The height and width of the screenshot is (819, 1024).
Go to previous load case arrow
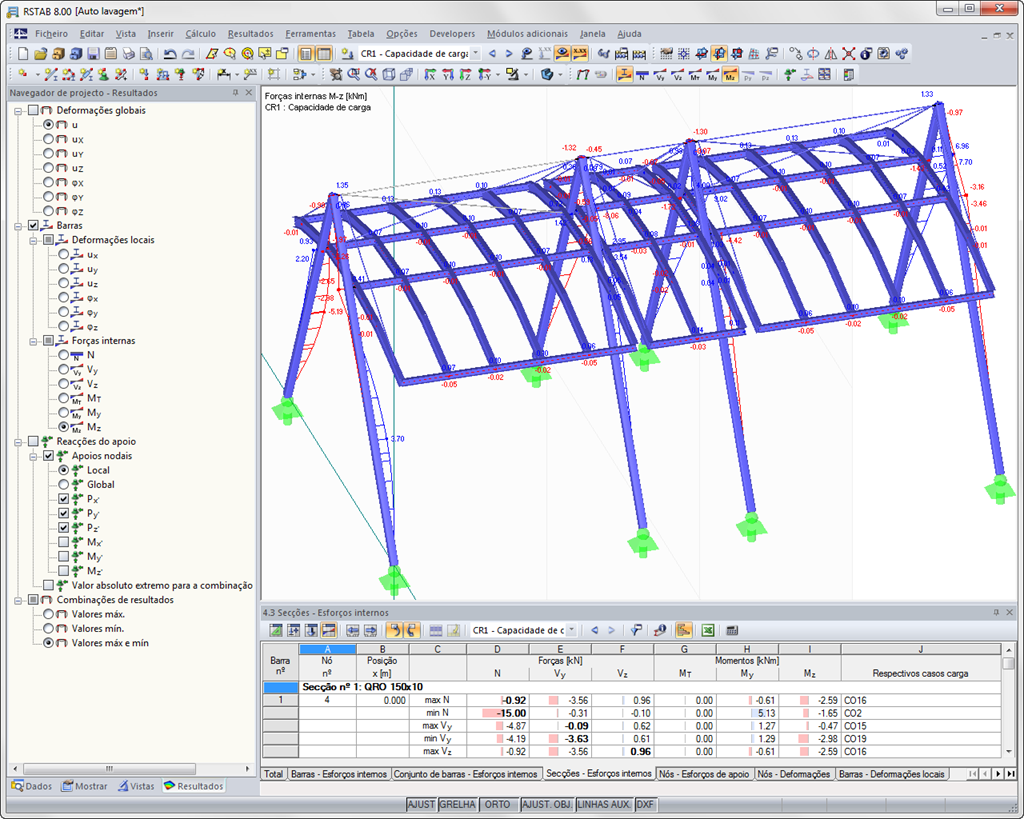[x=492, y=54]
